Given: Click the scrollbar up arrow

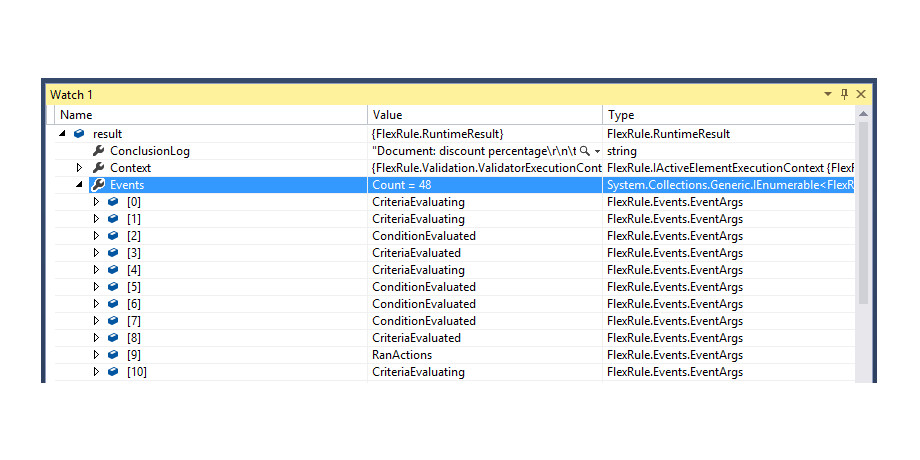Looking at the screenshot, I should (x=863, y=114).
